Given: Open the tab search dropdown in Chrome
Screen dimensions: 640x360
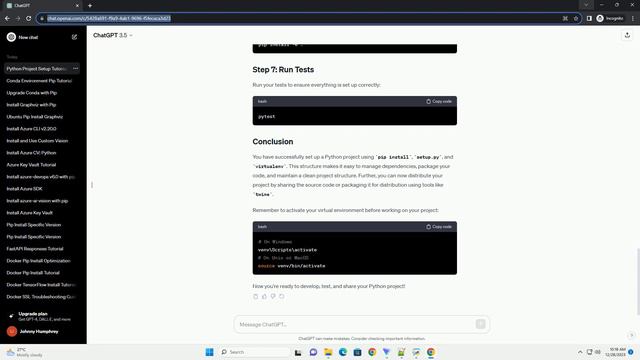Looking at the screenshot, I should (586, 5).
